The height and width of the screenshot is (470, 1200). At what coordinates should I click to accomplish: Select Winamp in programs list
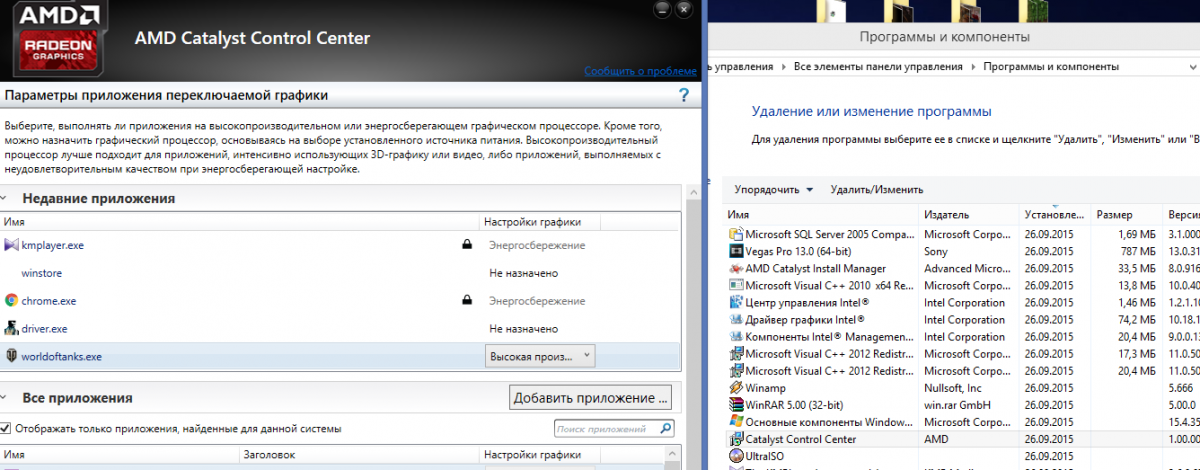tap(962, 387)
